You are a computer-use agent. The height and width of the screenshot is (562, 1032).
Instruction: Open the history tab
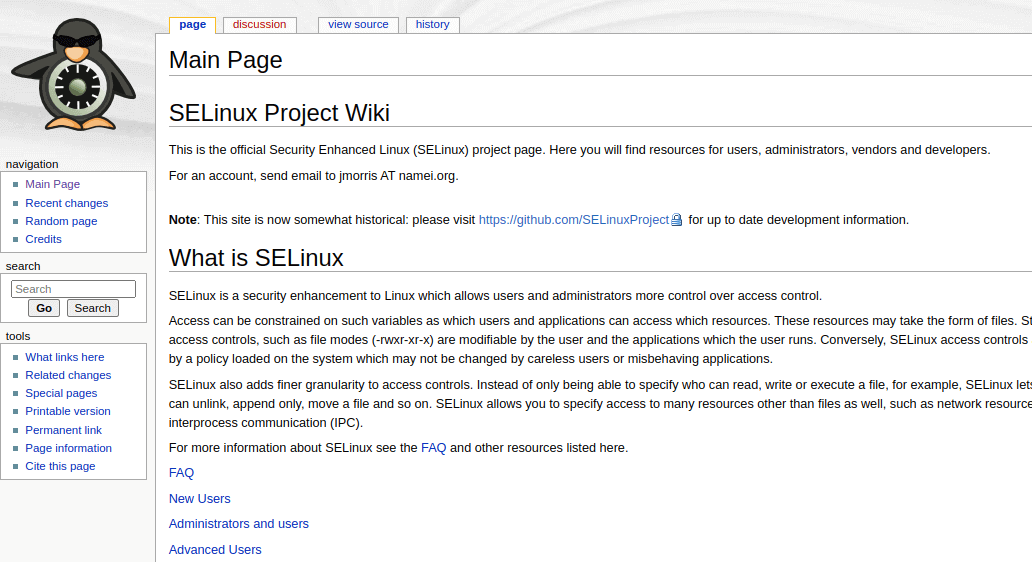(432, 24)
